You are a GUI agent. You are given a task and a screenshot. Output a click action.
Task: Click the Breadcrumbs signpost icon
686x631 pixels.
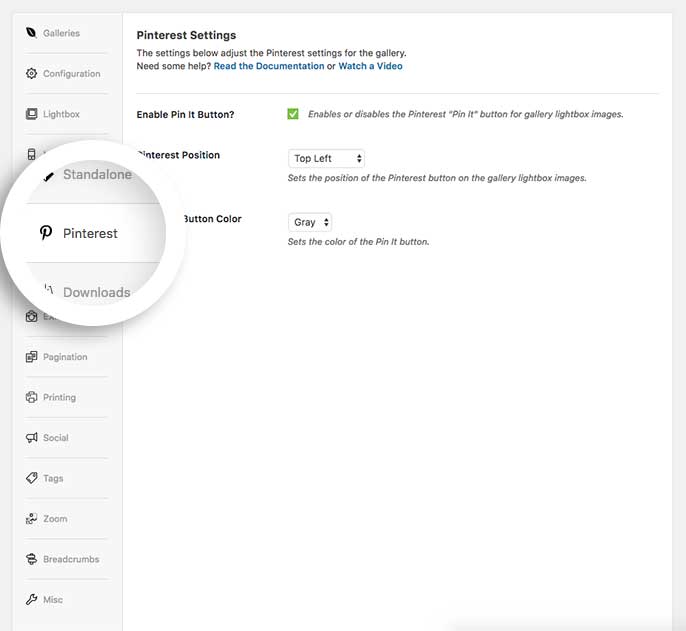[x=31, y=559]
